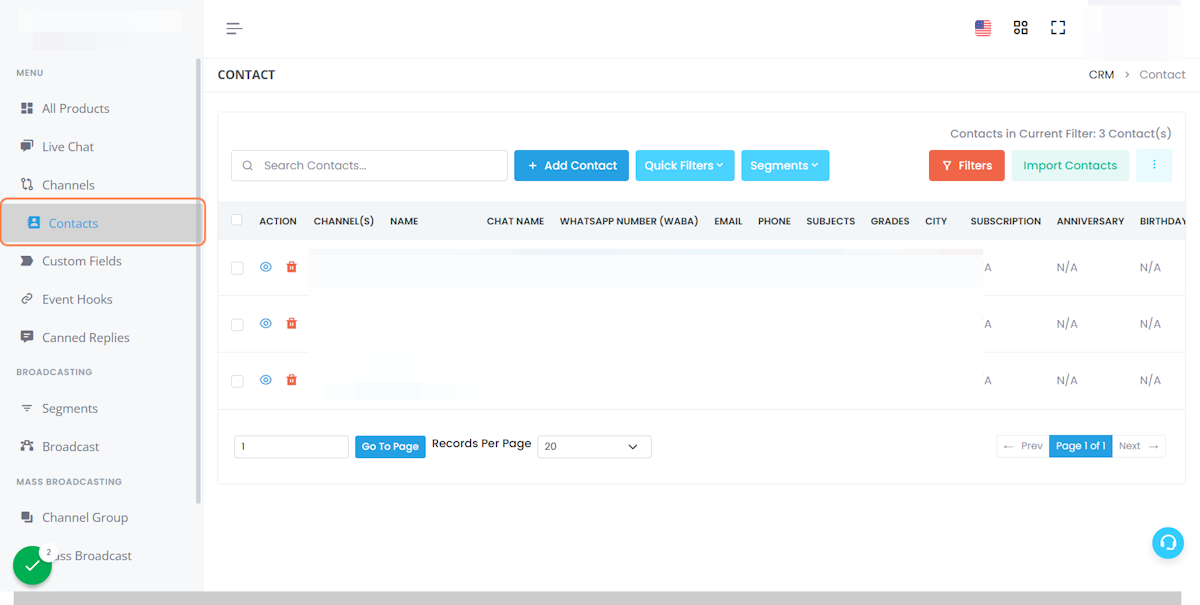Click the Channels sidebar icon
Viewport: 1200px width, 605px height.
pos(27,184)
